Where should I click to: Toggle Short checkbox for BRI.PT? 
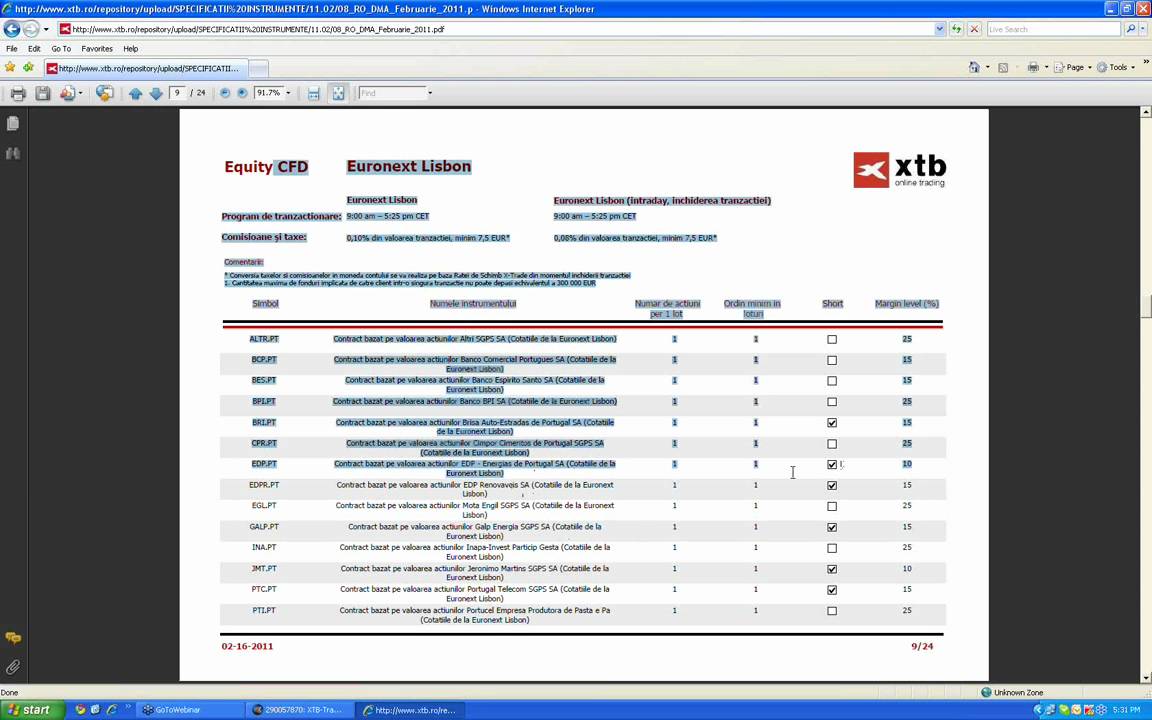[832, 422]
